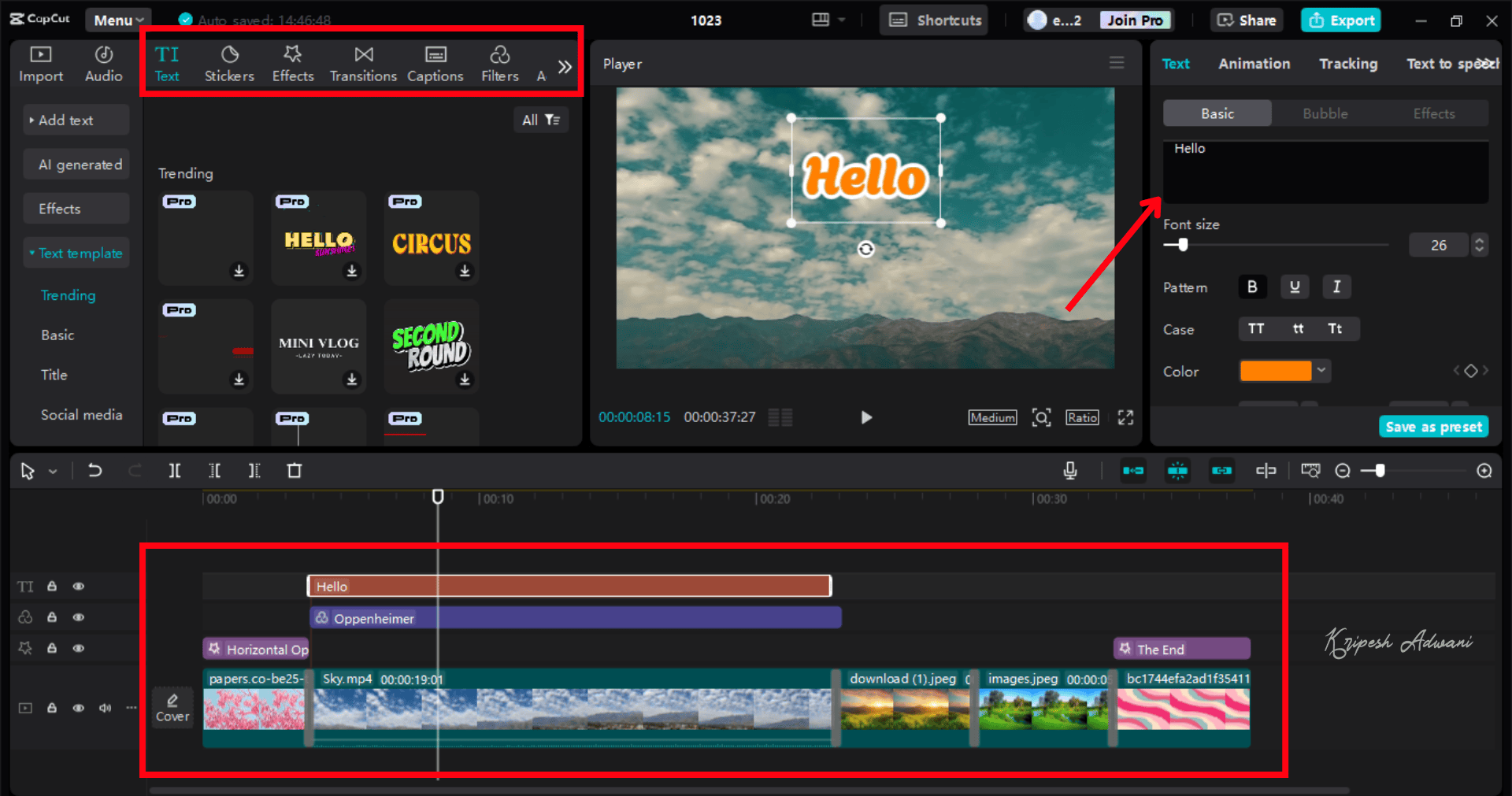Click the Undo arrow
The width and height of the screenshot is (1512, 796).
[95, 471]
